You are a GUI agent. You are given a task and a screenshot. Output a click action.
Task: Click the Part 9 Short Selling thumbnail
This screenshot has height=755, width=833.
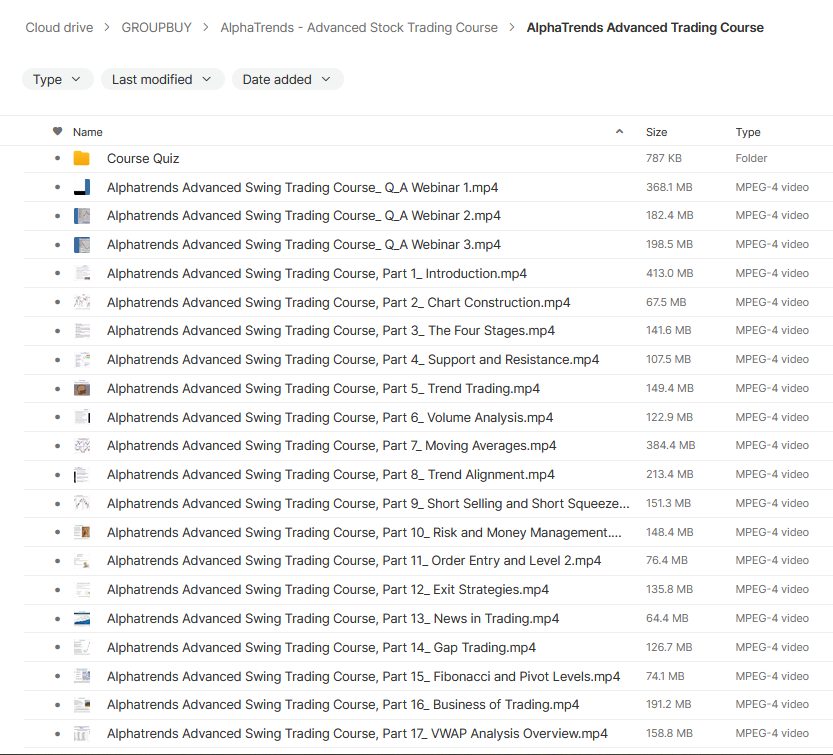tap(81, 503)
